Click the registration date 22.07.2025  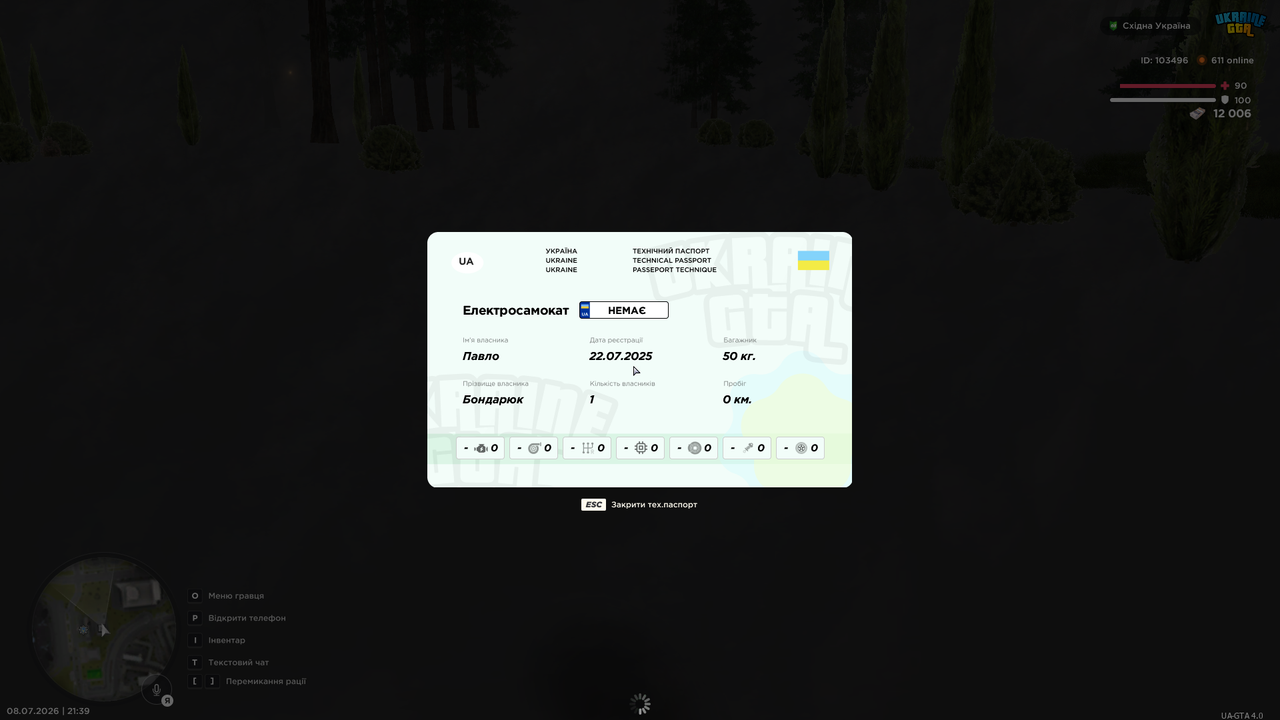pyautogui.click(x=620, y=356)
